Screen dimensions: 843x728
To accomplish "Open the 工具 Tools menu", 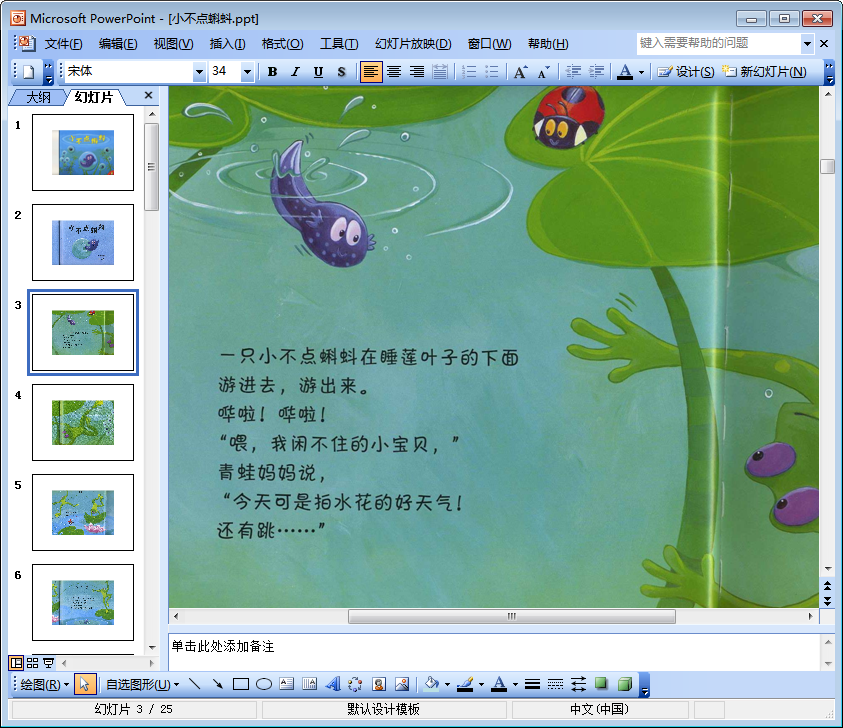I will (x=339, y=44).
